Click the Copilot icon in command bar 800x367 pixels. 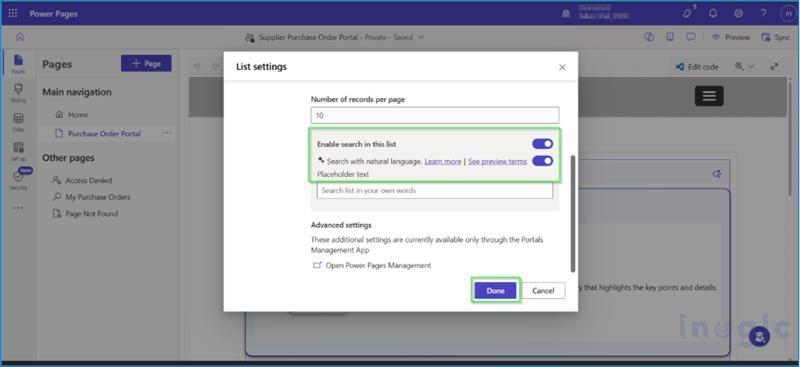[649, 37]
